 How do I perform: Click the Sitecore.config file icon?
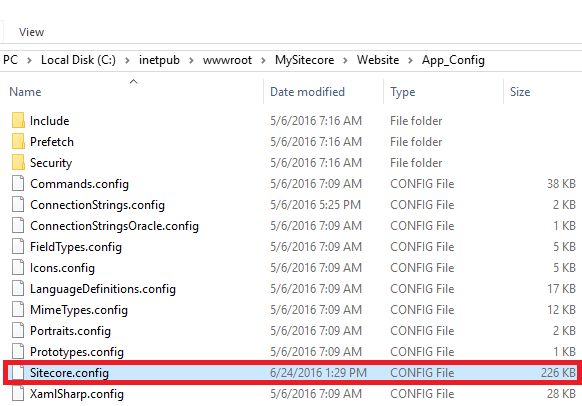[x=18, y=373]
